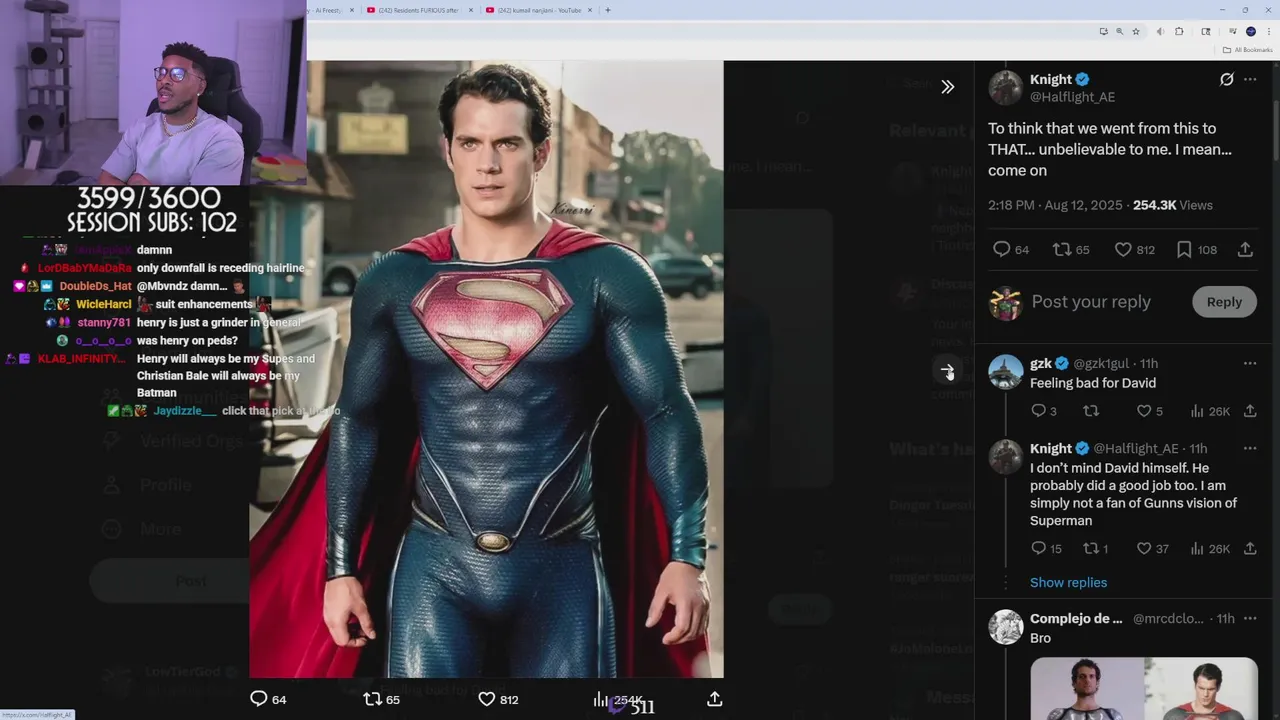Open more options on Knight's follow-up reply
The height and width of the screenshot is (720, 1280).
tap(1250, 448)
